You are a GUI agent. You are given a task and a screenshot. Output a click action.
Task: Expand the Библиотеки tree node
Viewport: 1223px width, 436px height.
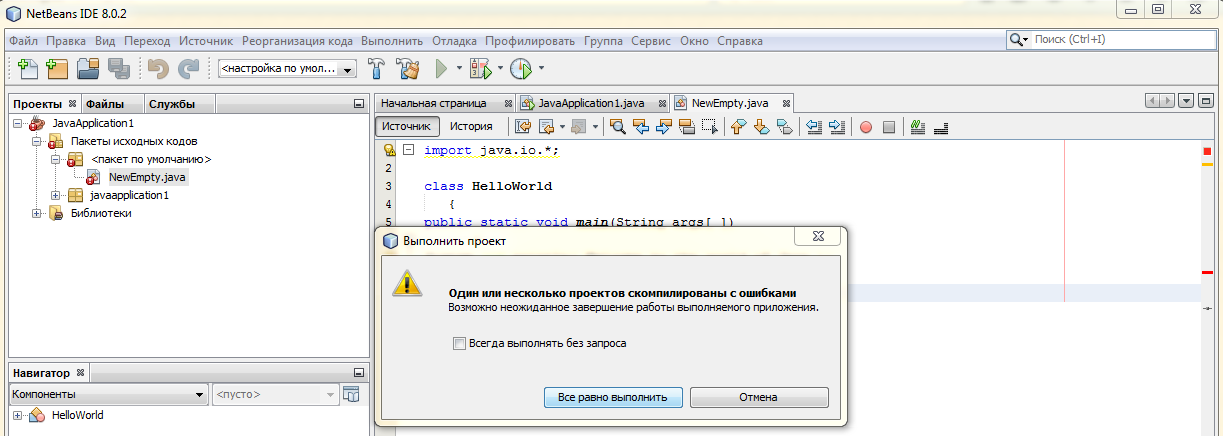point(37,213)
